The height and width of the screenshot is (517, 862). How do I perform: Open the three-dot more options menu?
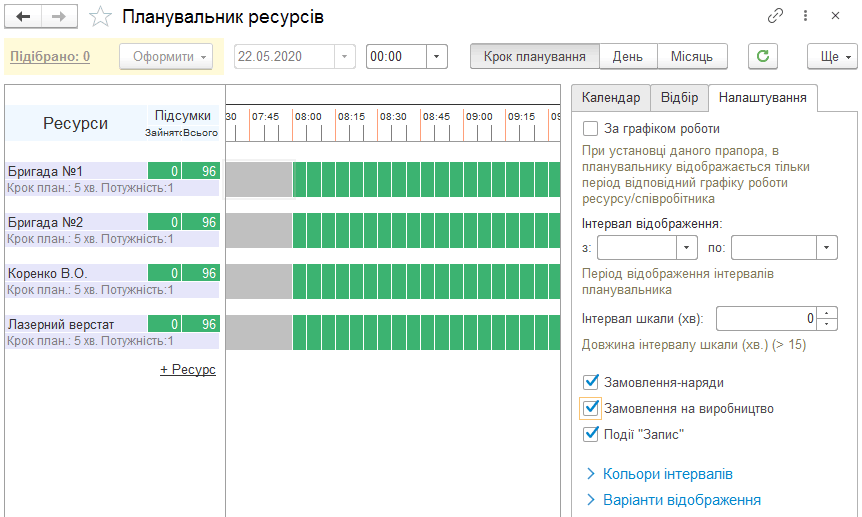click(x=805, y=16)
